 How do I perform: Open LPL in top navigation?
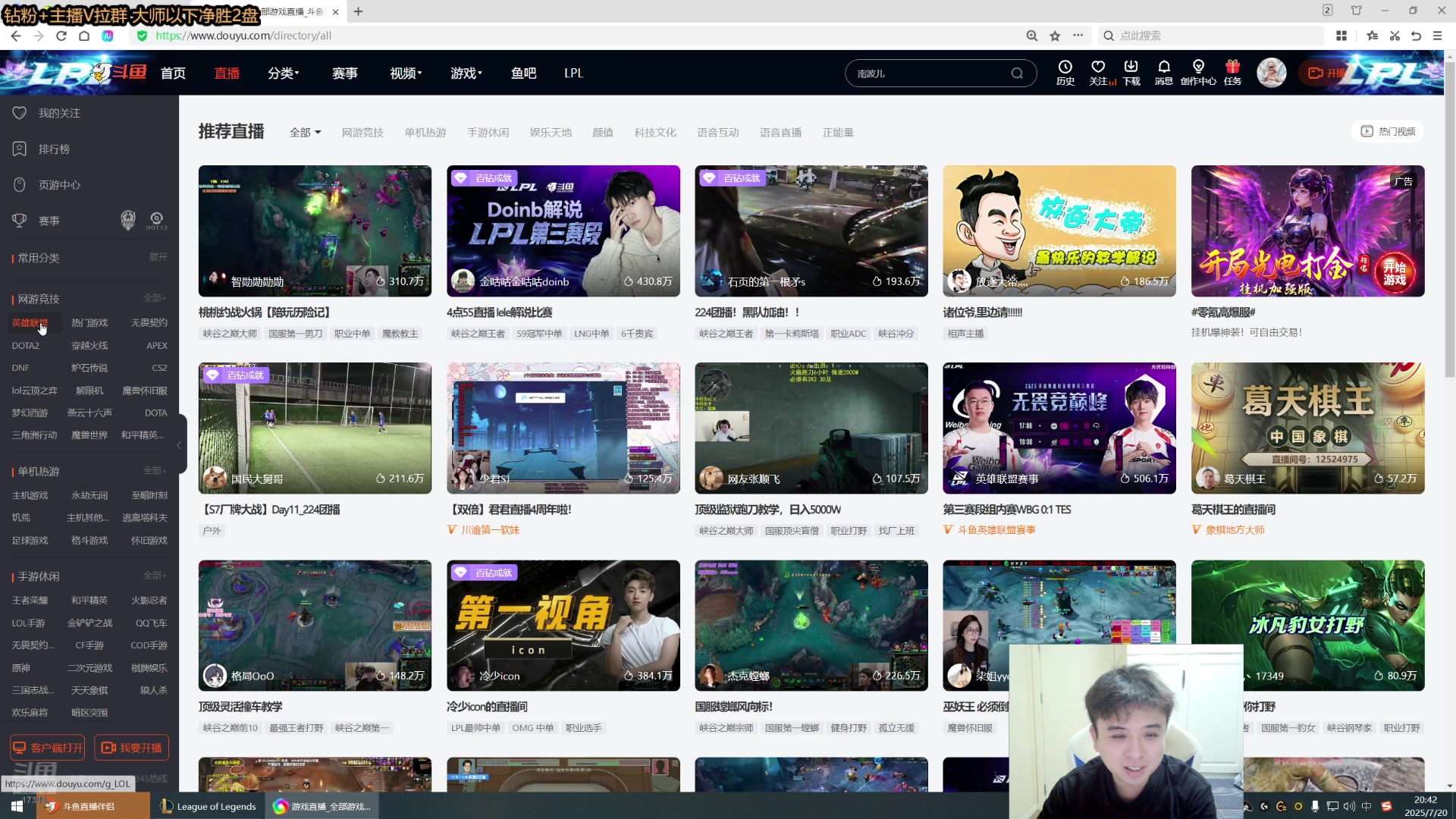click(573, 74)
